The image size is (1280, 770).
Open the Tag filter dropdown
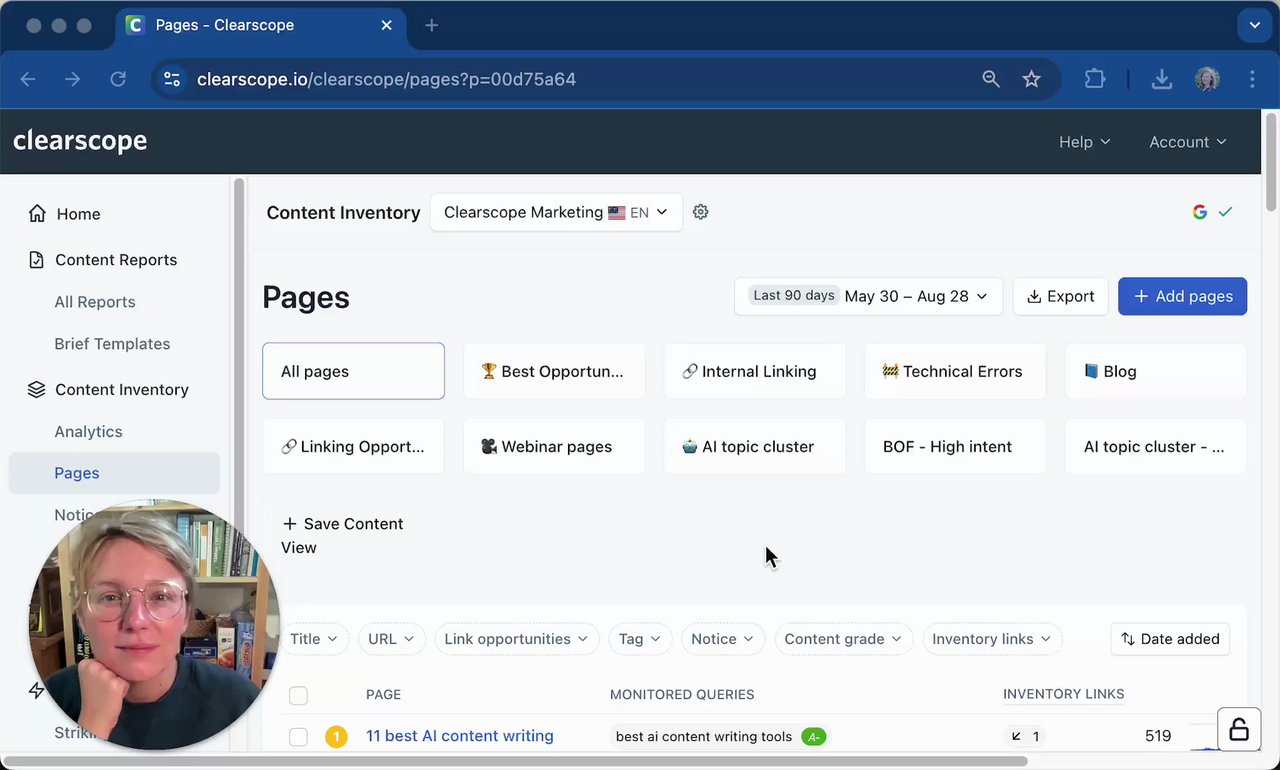(x=640, y=639)
